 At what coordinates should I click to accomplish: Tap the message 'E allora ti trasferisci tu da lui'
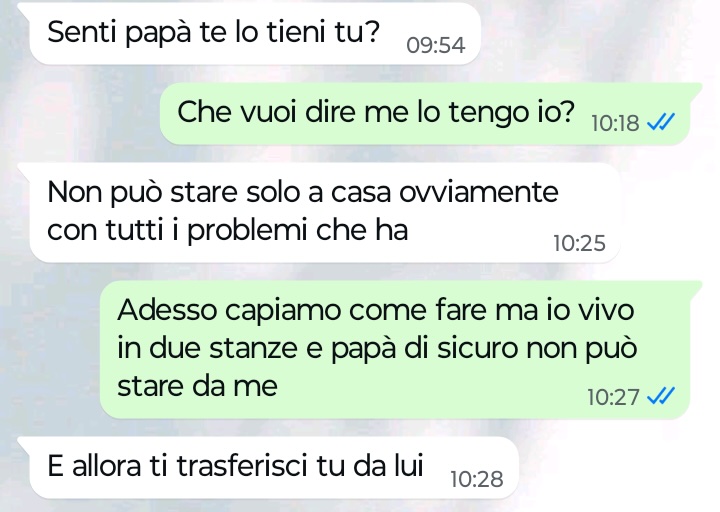(274, 467)
